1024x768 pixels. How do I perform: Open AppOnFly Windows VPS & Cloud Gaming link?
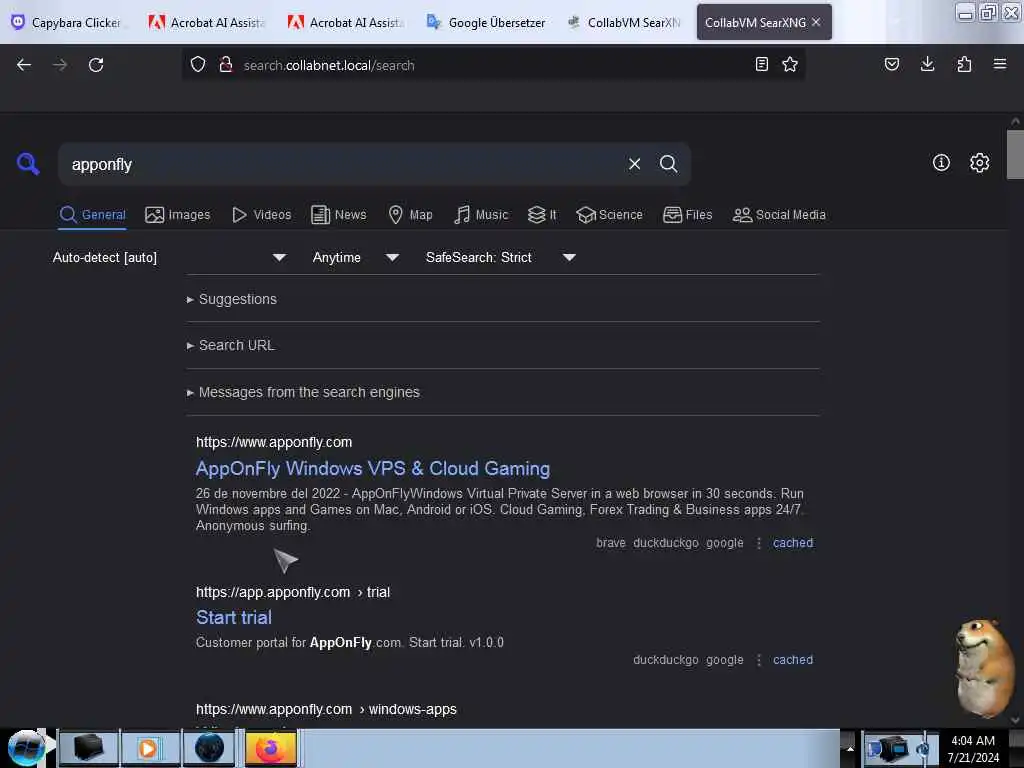point(373,469)
